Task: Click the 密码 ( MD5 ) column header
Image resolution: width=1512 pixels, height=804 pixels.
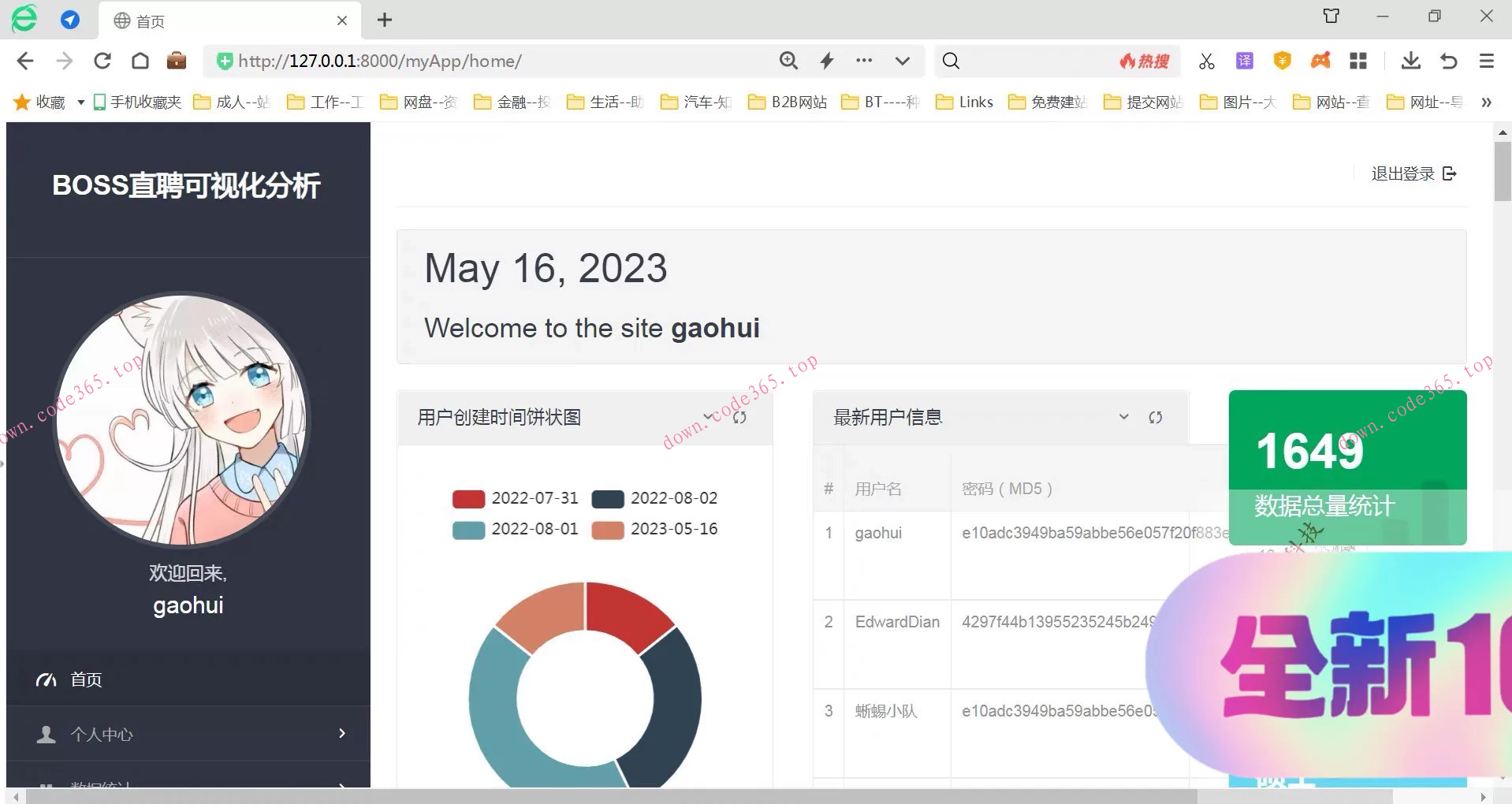Action: [1007, 489]
